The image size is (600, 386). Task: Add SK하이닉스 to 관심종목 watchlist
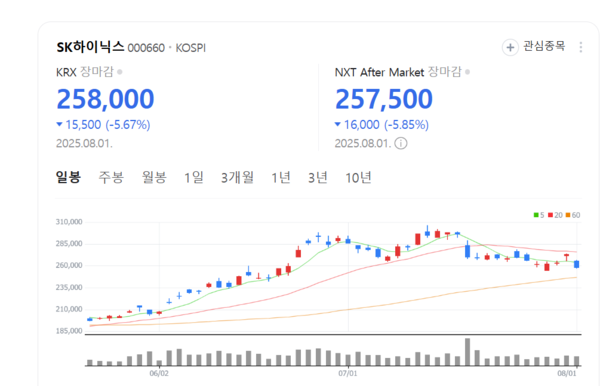coord(533,47)
